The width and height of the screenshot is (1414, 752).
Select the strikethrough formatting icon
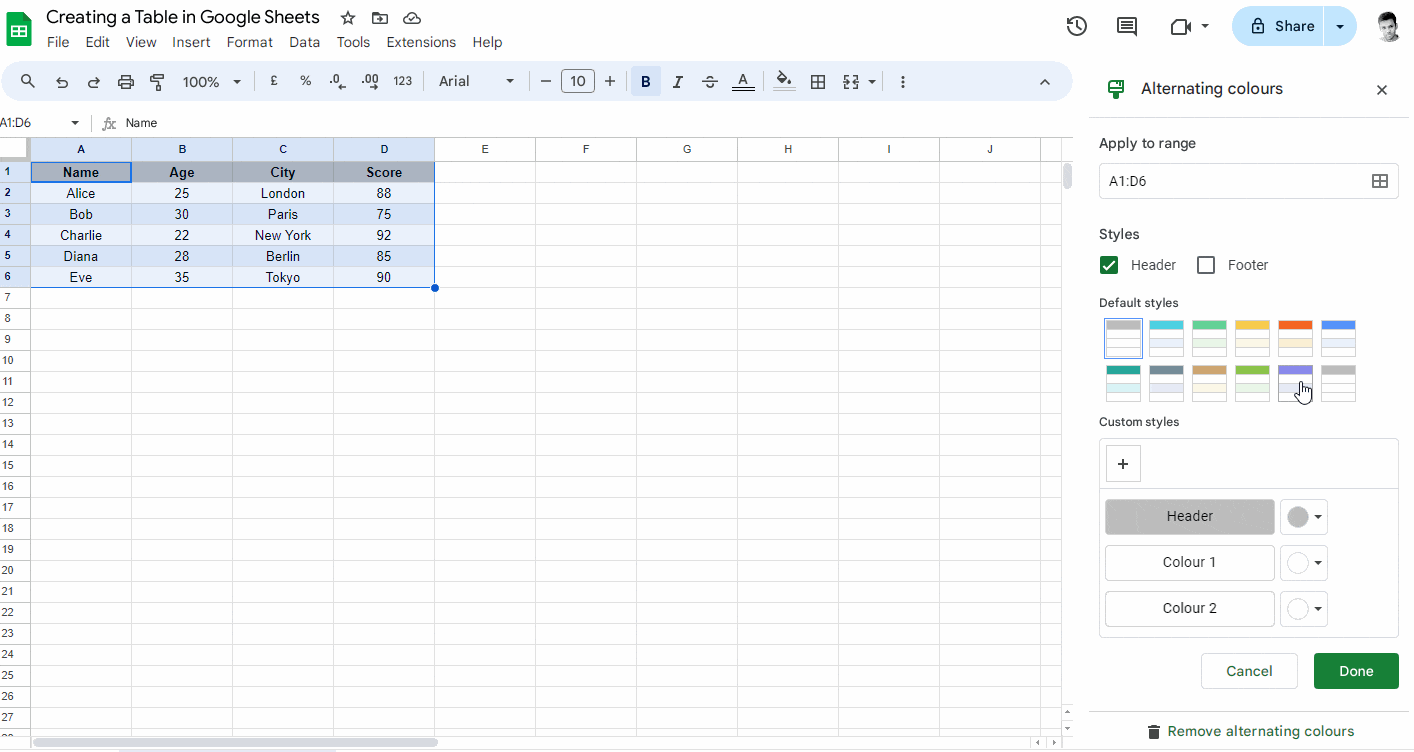coord(709,81)
